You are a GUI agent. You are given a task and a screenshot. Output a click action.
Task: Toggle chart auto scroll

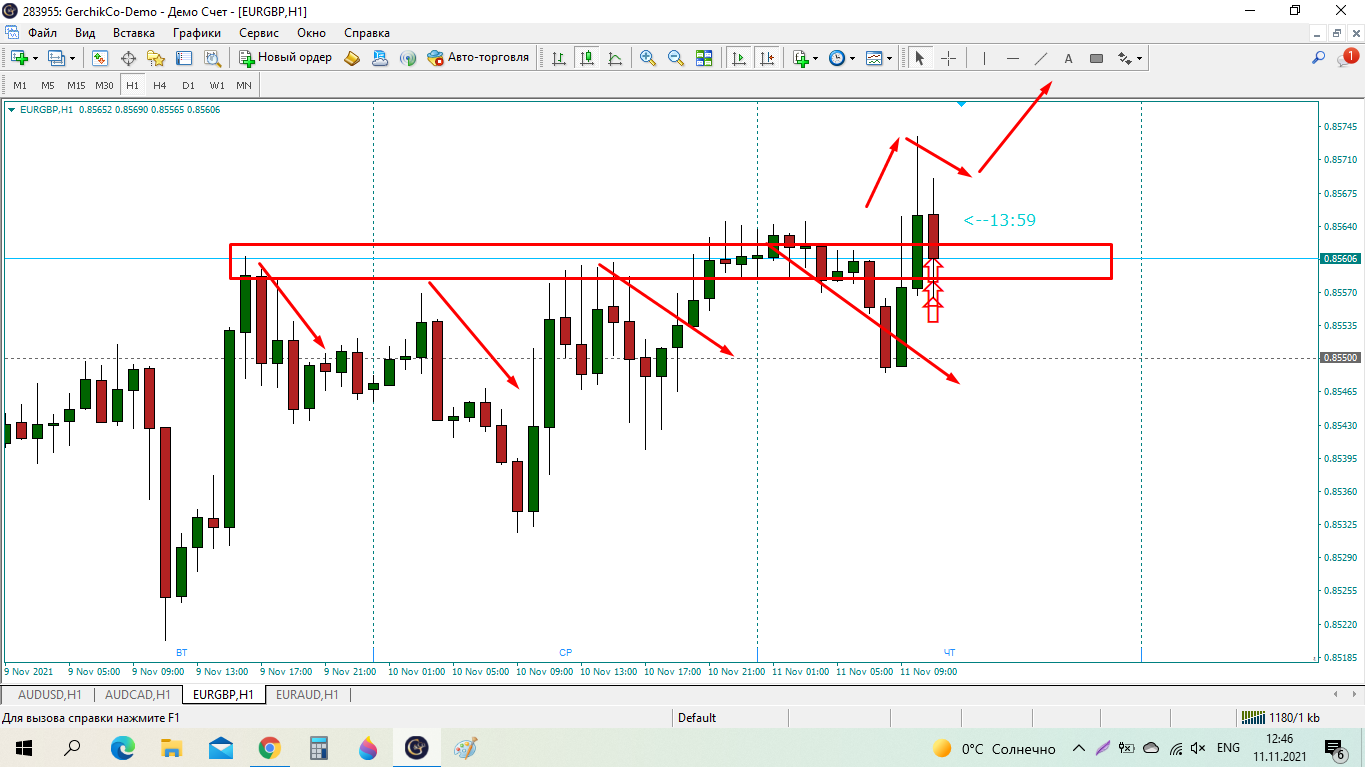739,58
